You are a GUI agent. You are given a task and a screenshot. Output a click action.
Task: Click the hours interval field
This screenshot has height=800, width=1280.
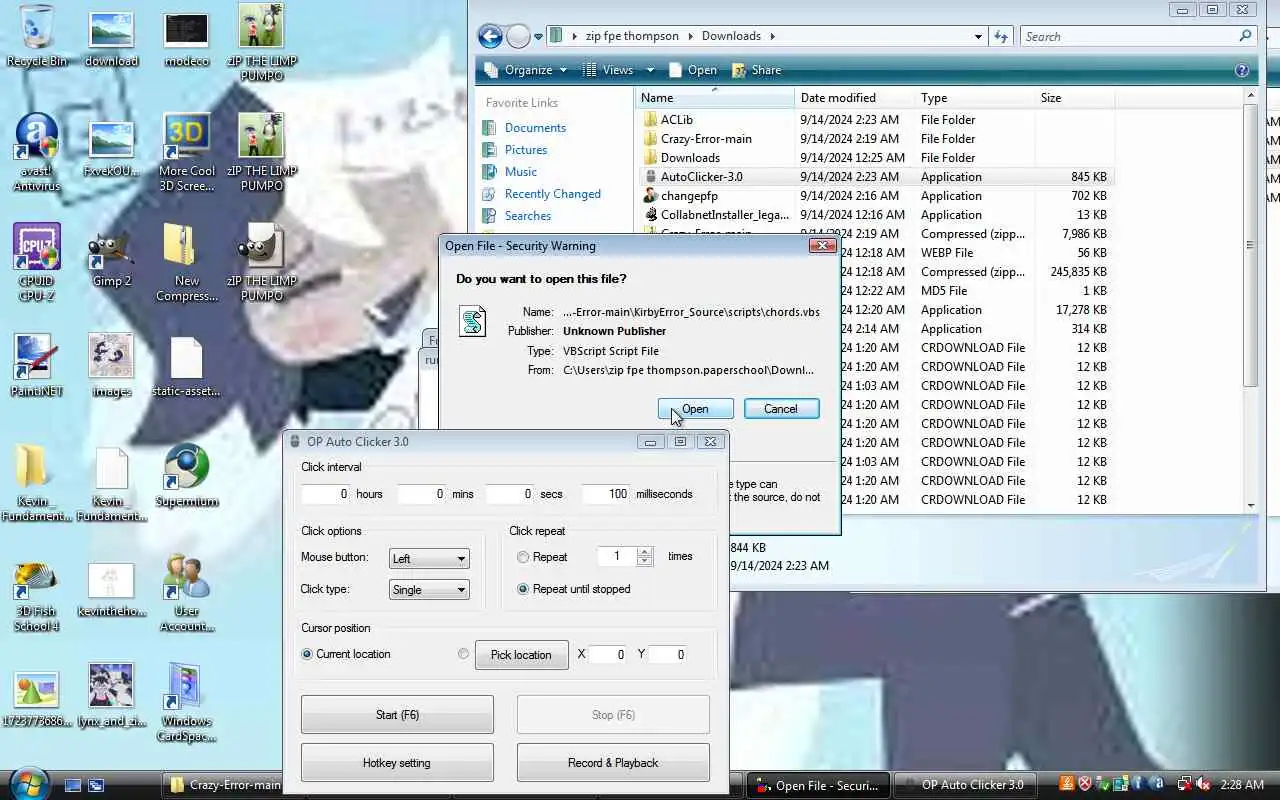coord(325,494)
